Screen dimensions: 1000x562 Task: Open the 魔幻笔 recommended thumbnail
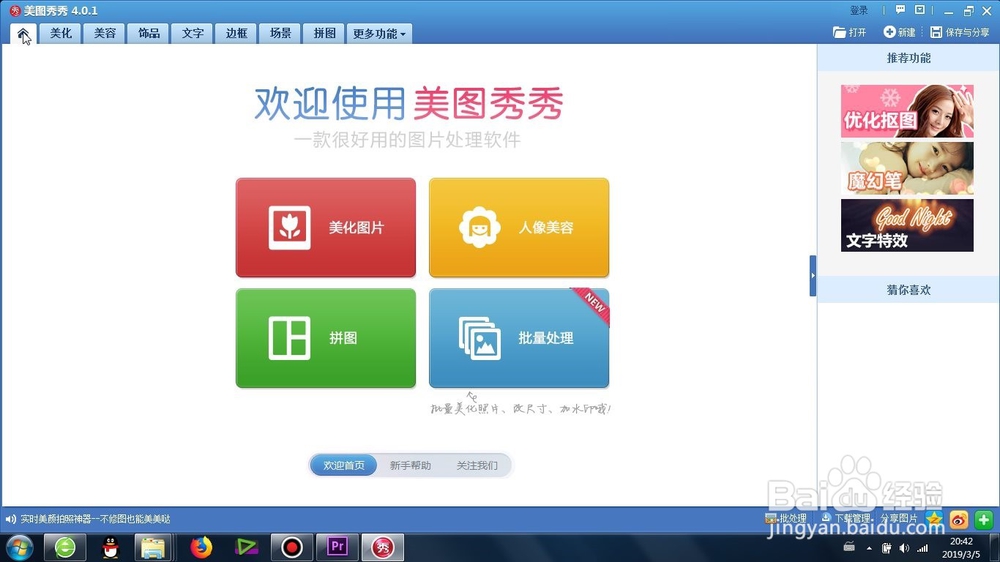pyautogui.click(x=907, y=168)
